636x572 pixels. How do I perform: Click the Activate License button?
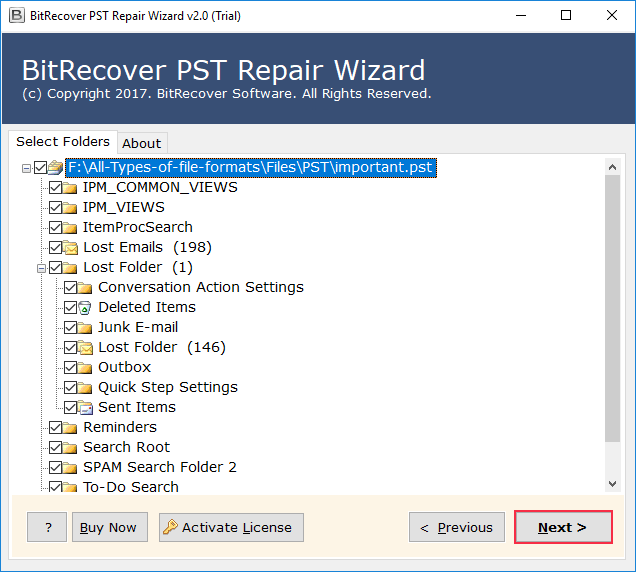231,527
